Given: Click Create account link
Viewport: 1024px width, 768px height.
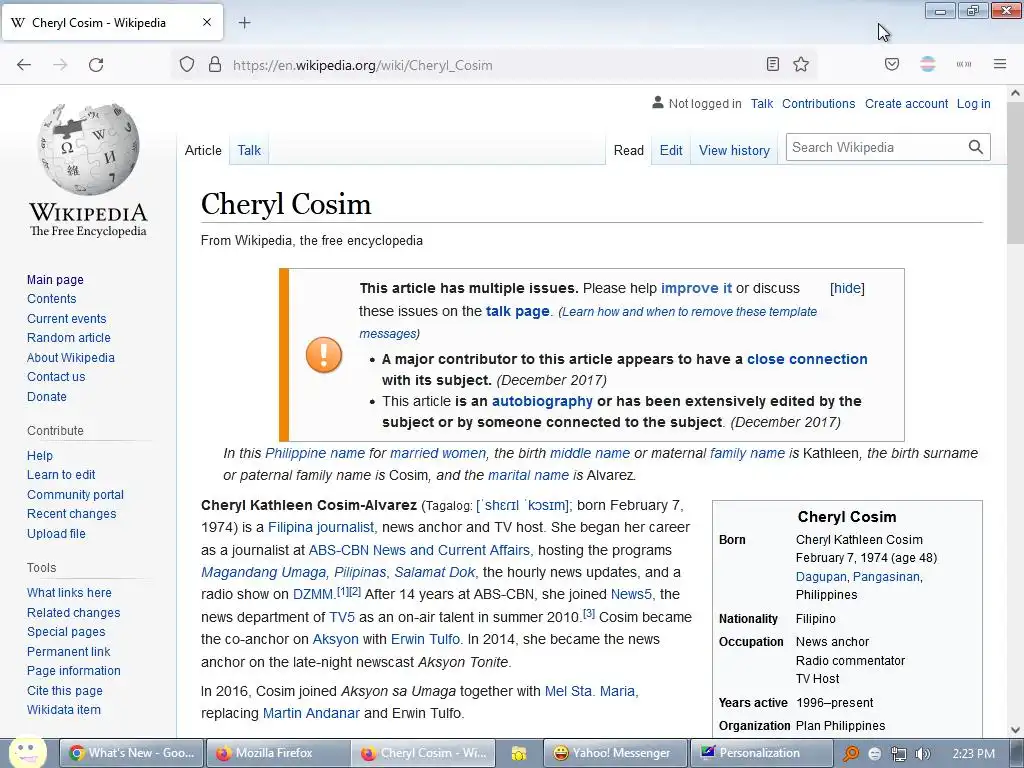Looking at the screenshot, I should coord(906,103).
